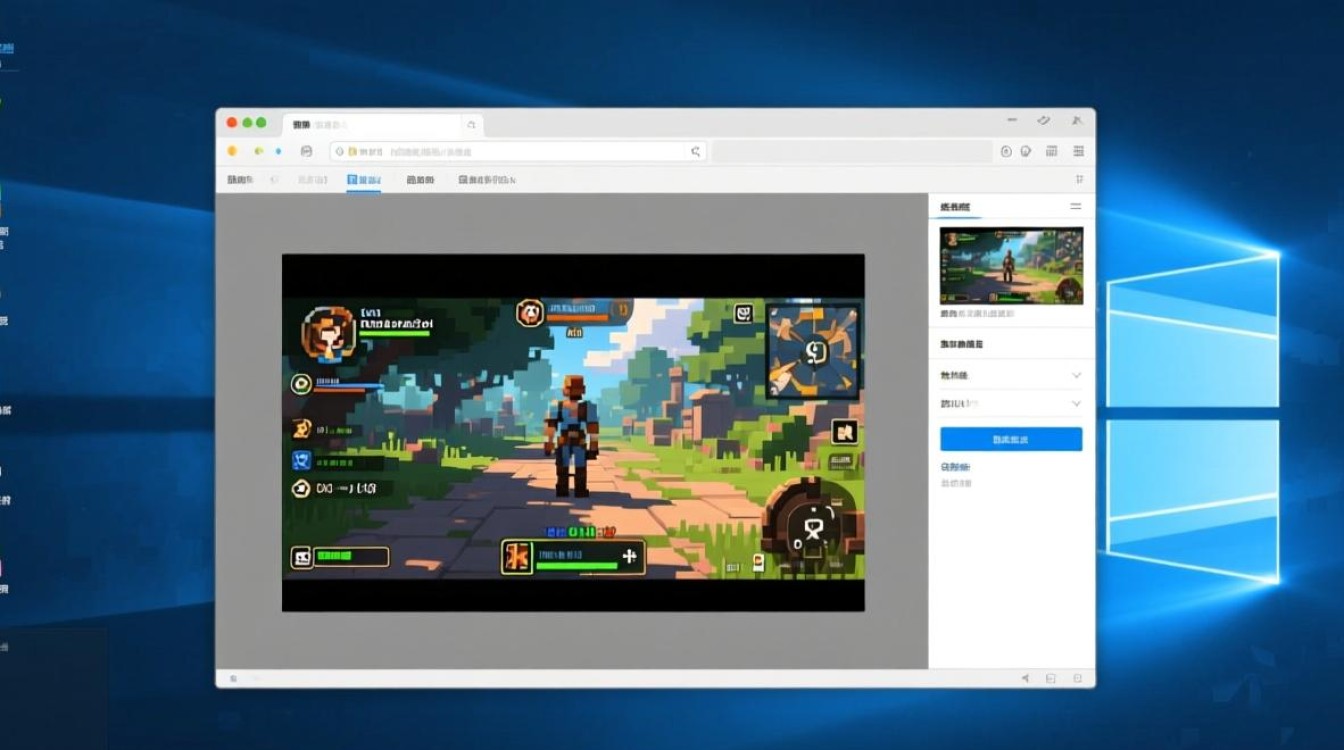Click the green progress bar in bottom hotbar
This screenshot has height=750, width=1344.
(577, 566)
